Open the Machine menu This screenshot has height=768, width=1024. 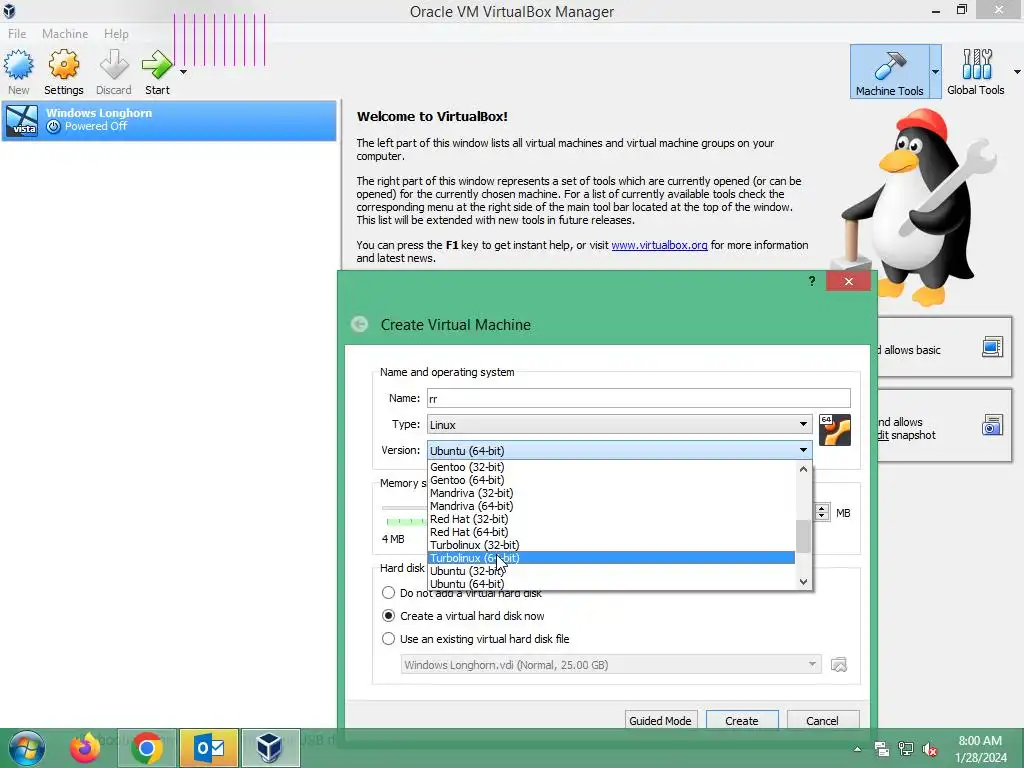[x=65, y=33]
